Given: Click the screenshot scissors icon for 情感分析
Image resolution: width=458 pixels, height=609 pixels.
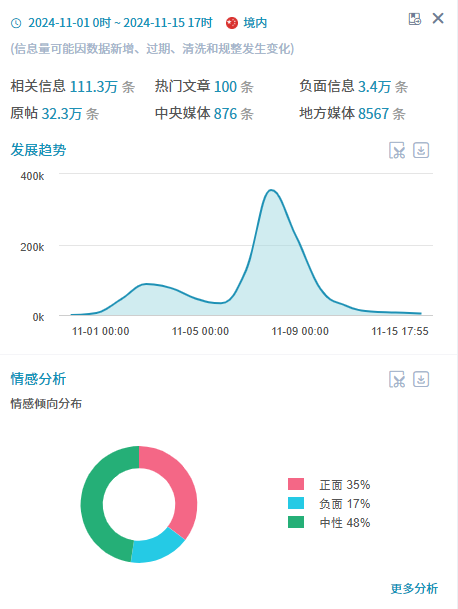Looking at the screenshot, I should click(x=397, y=379).
